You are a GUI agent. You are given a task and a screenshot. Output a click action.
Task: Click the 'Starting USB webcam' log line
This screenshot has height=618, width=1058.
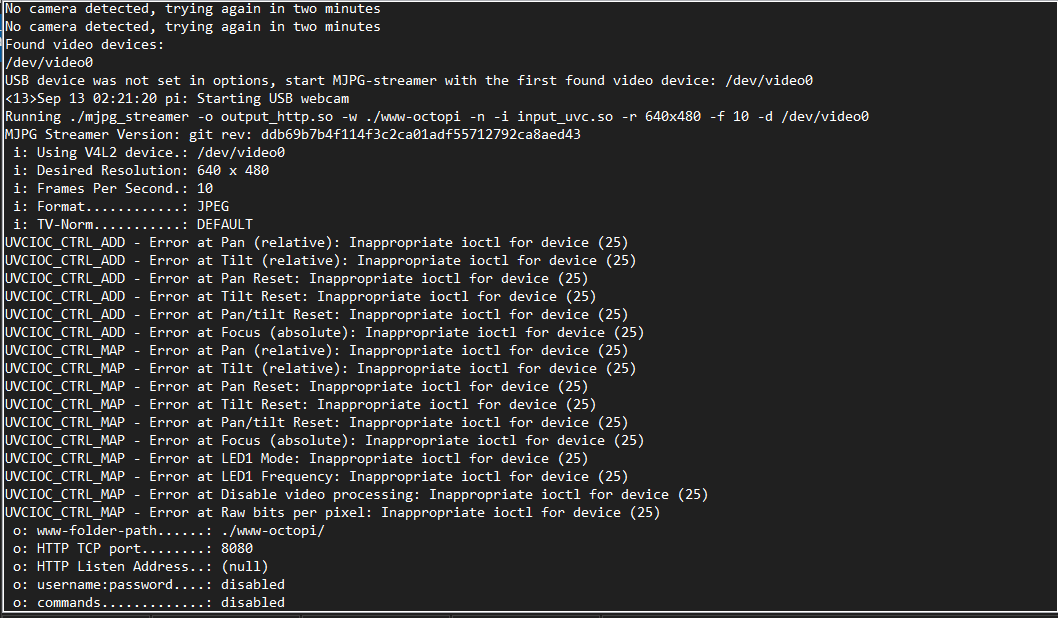[177, 99]
